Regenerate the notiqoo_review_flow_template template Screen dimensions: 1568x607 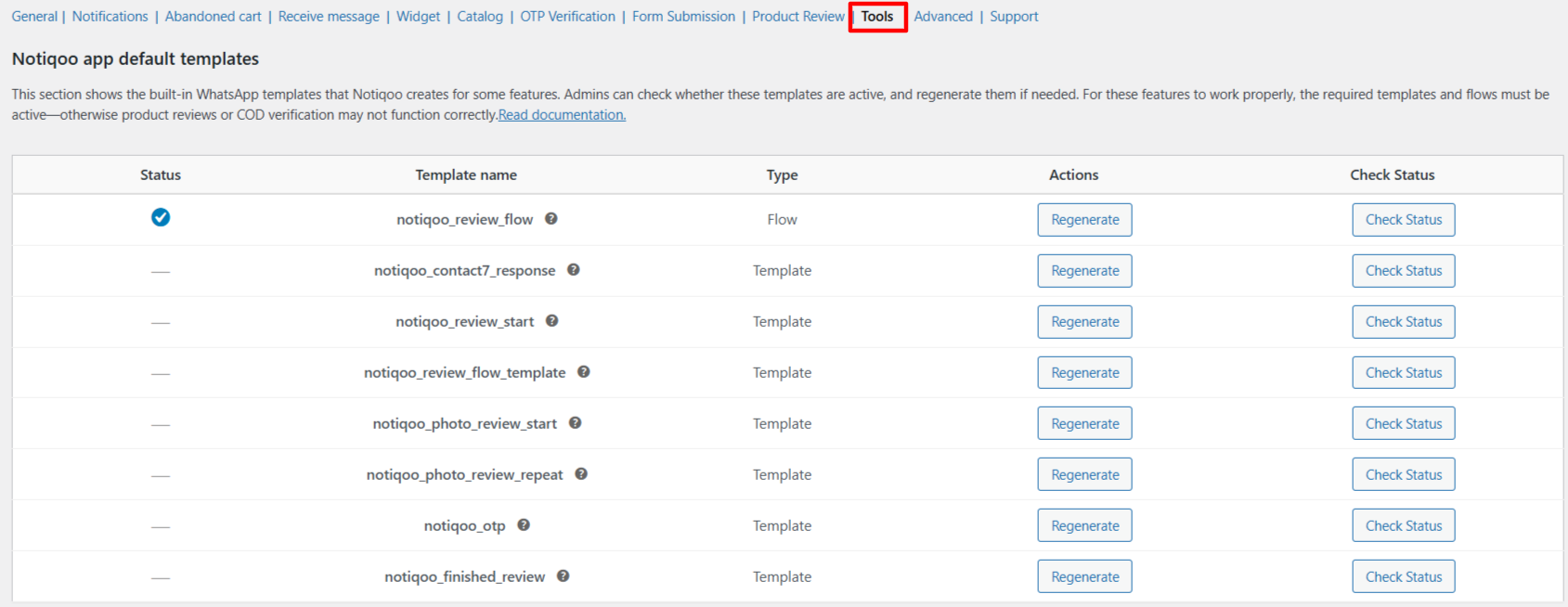tap(1084, 373)
